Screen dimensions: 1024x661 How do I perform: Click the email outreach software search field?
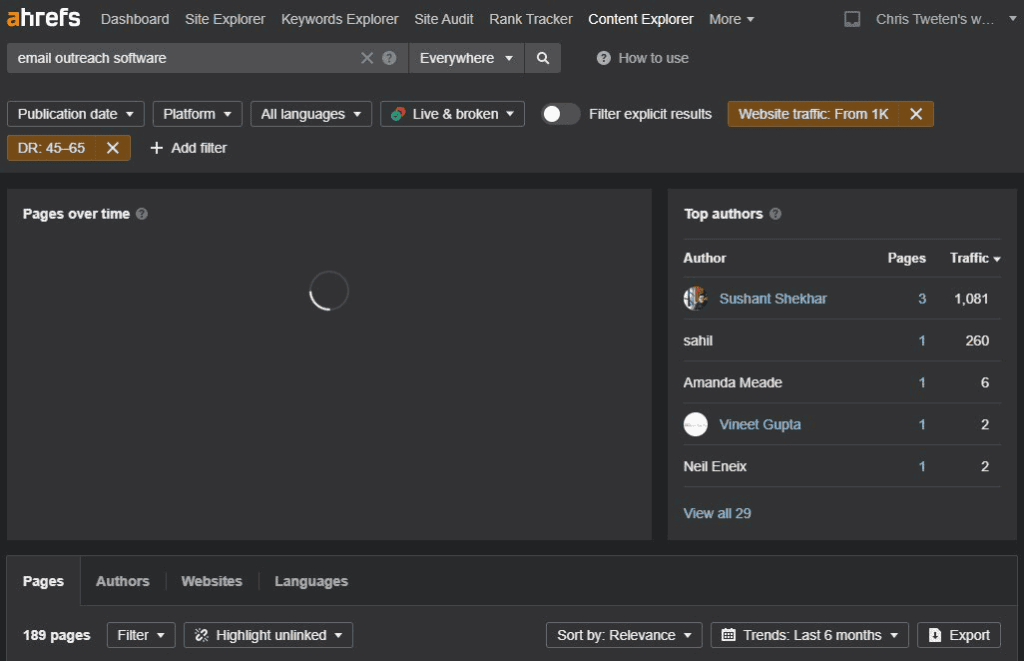(x=183, y=58)
